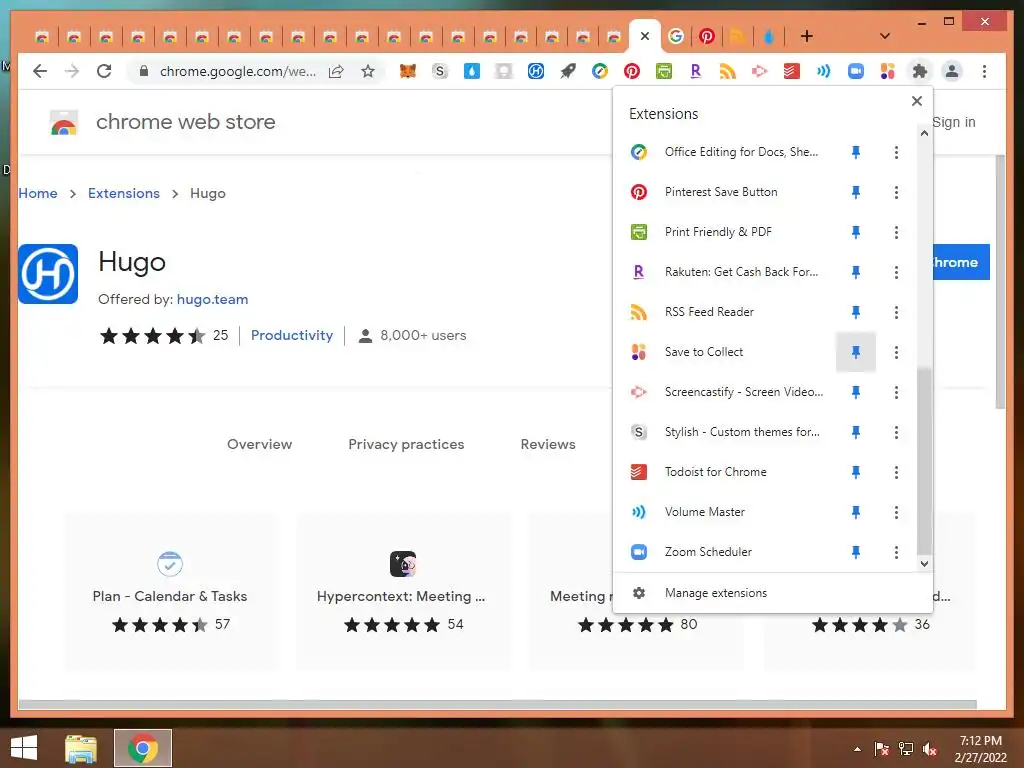Unpin Zoom Scheduler extension
This screenshot has width=1024, height=768.
point(856,552)
